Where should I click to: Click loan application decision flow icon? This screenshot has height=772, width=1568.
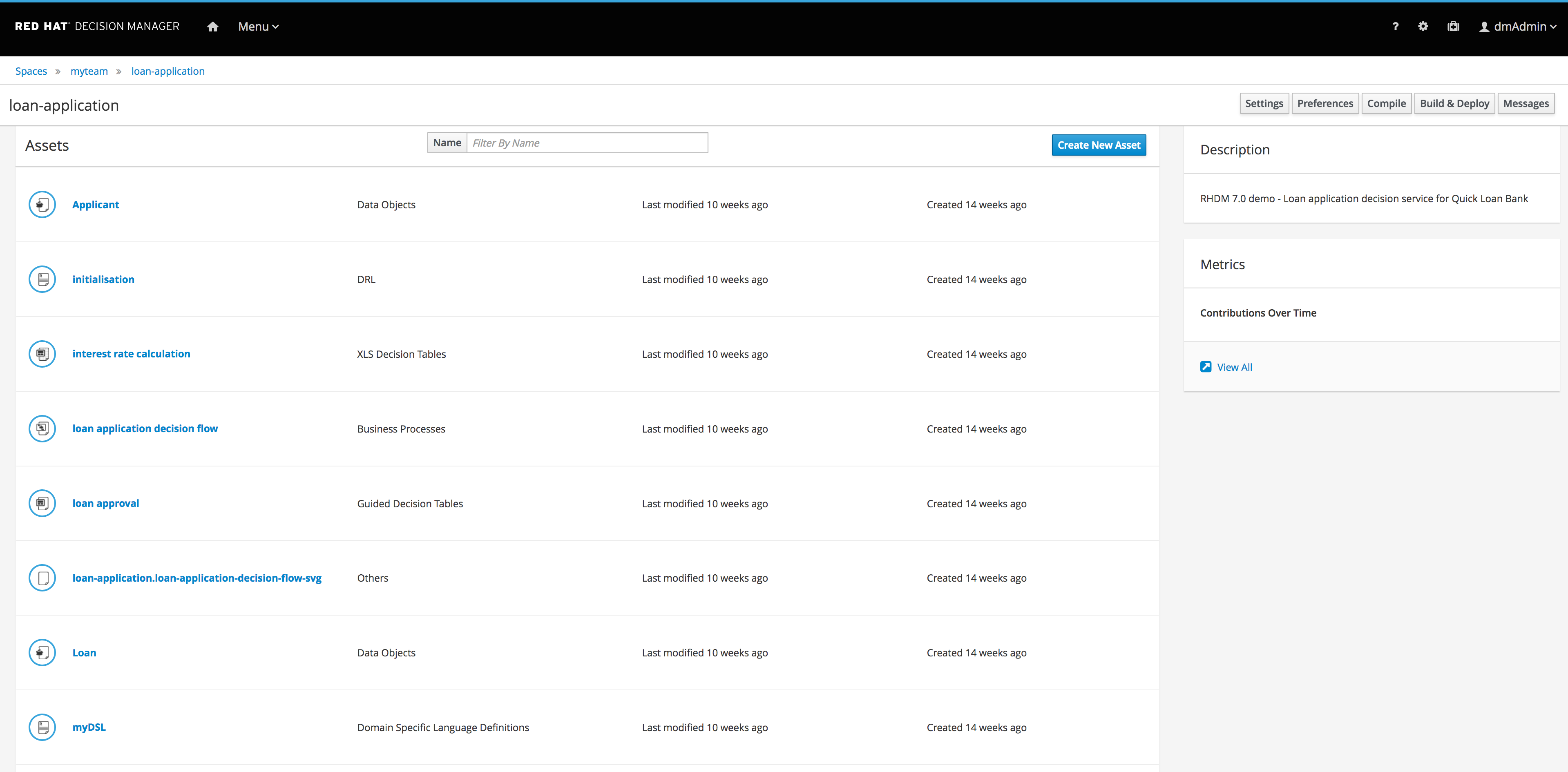click(x=42, y=429)
